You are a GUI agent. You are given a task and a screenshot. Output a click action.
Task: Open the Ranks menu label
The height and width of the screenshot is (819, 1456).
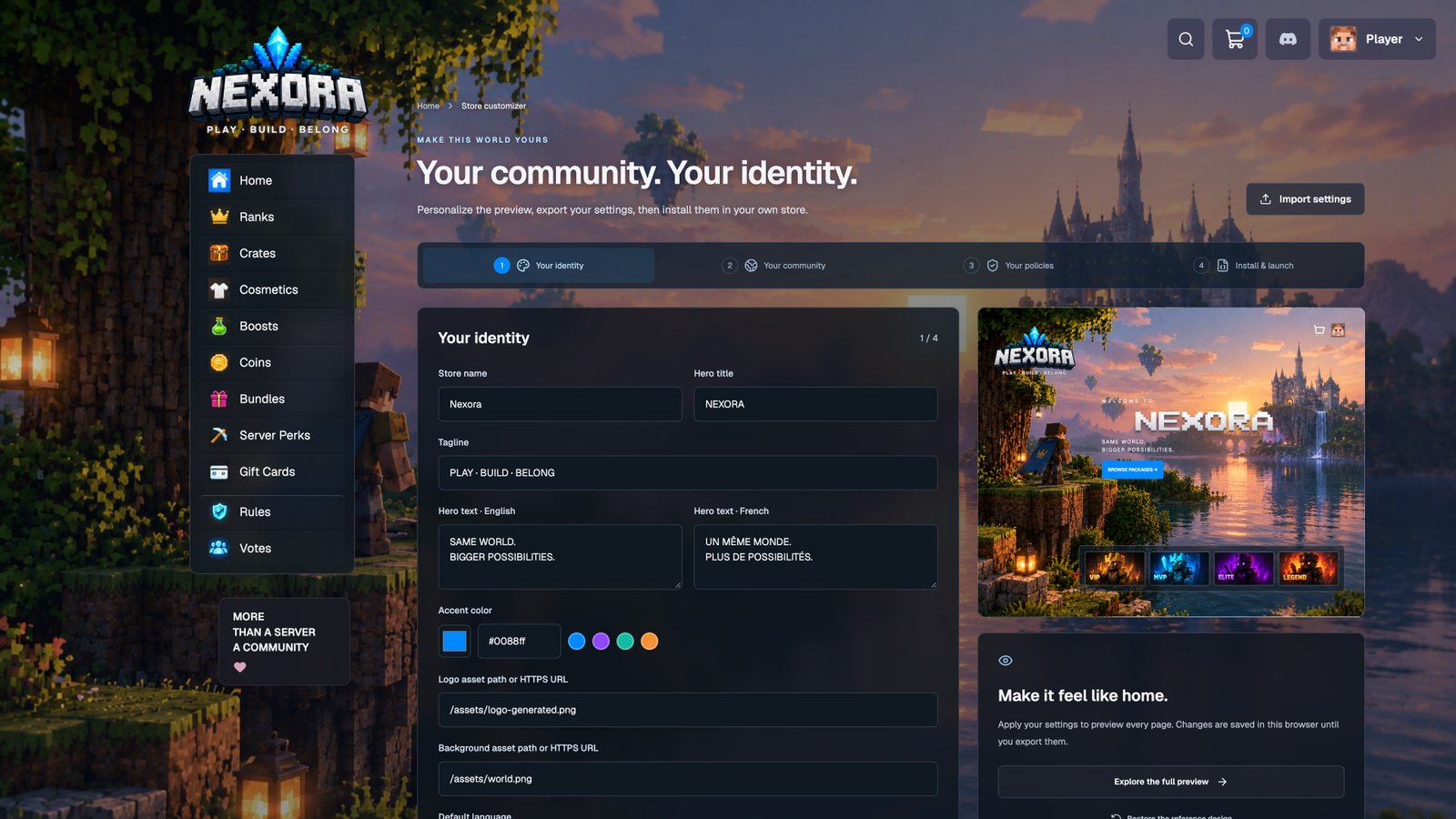click(257, 217)
